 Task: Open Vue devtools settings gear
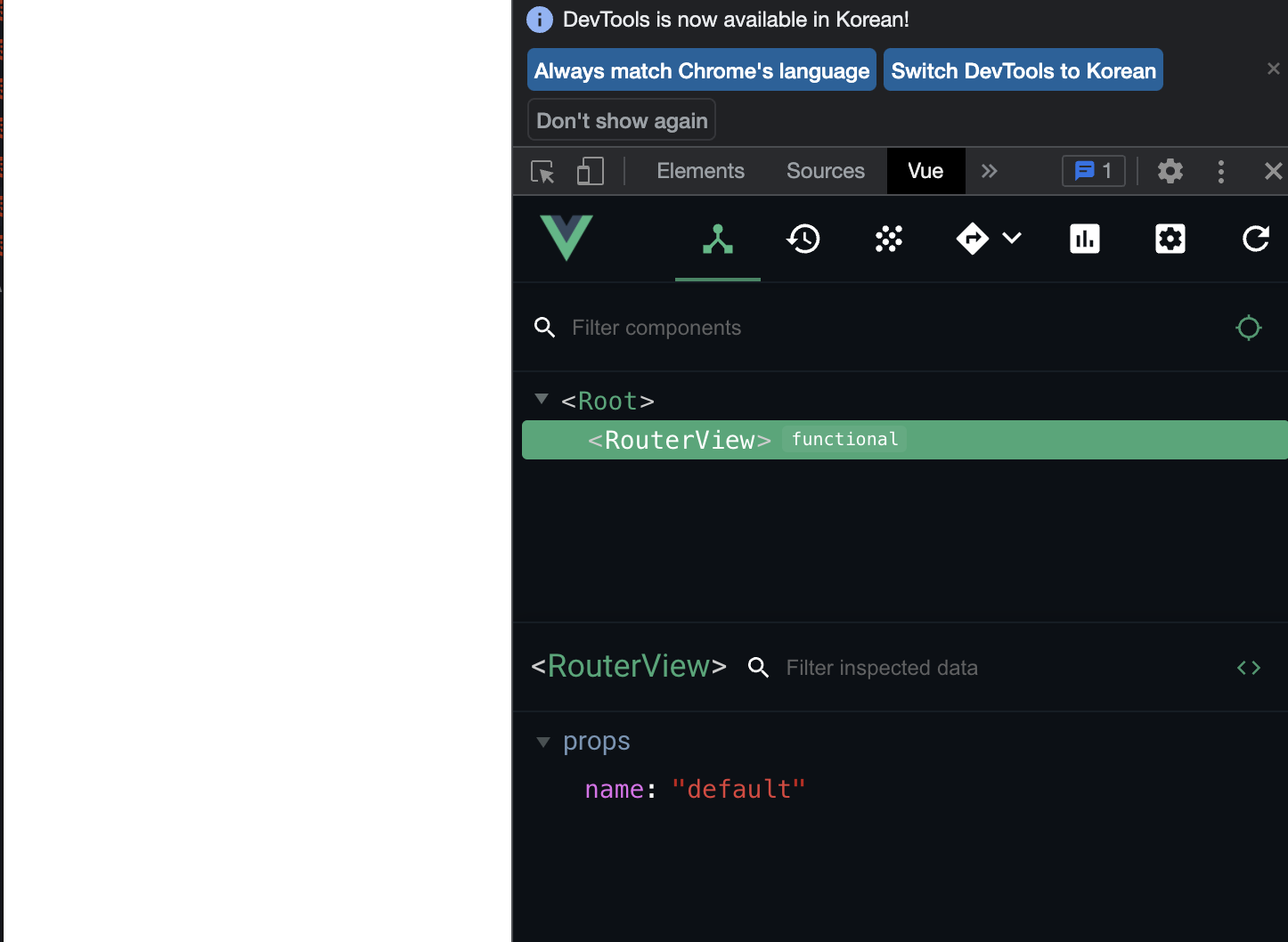[1170, 239]
